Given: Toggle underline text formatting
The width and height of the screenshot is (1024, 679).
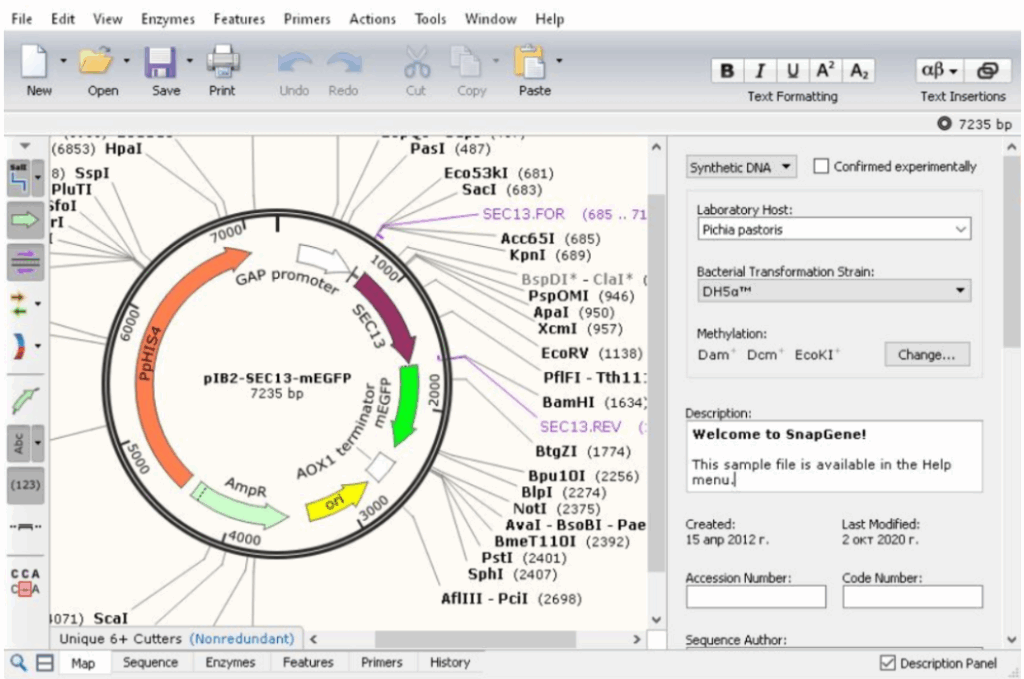Looking at the screenshot, I should coord(793,71).
